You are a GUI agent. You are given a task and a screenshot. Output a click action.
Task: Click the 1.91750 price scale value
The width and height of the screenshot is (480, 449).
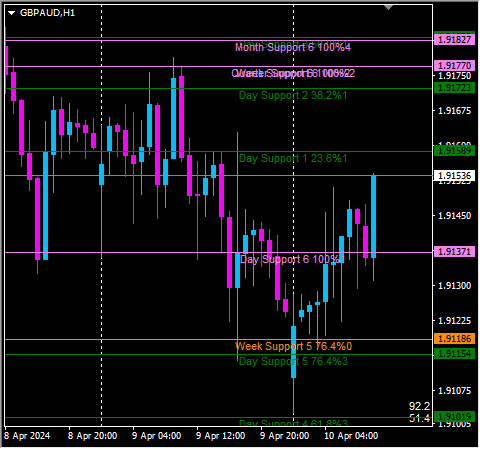(x=455, y=76)
